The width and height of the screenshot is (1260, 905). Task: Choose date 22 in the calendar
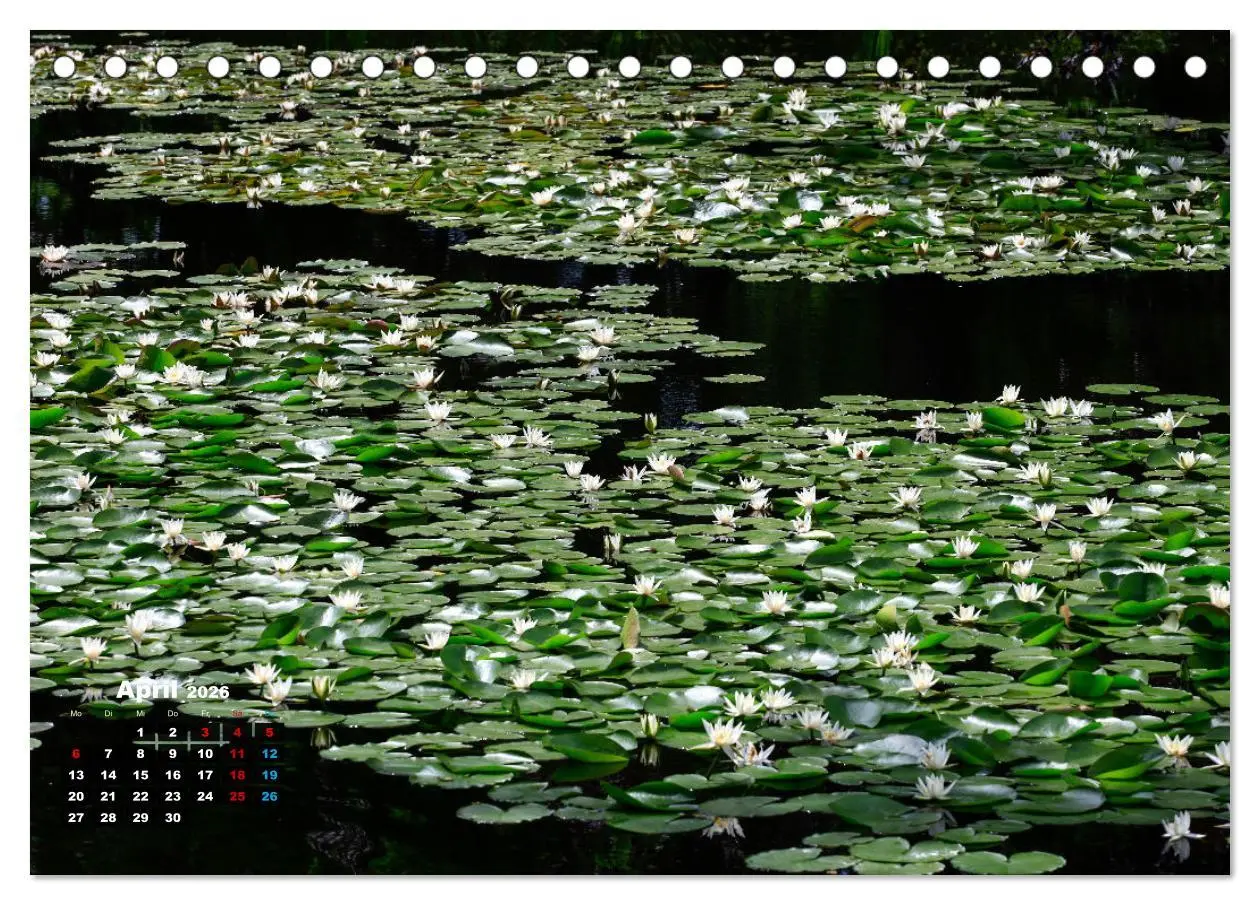coord(140,797)
